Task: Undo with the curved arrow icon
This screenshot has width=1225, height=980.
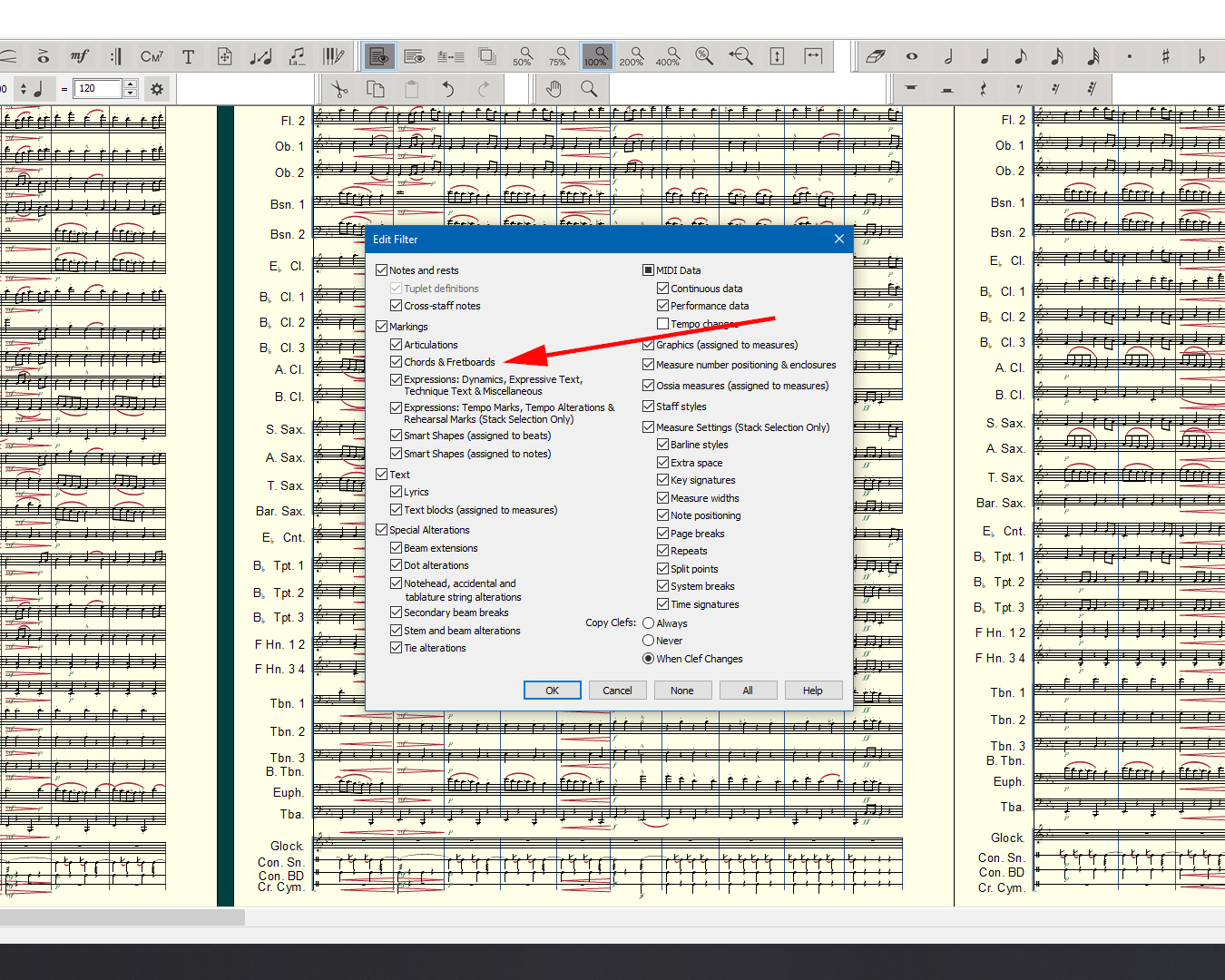Action: [x=447, y=89]
